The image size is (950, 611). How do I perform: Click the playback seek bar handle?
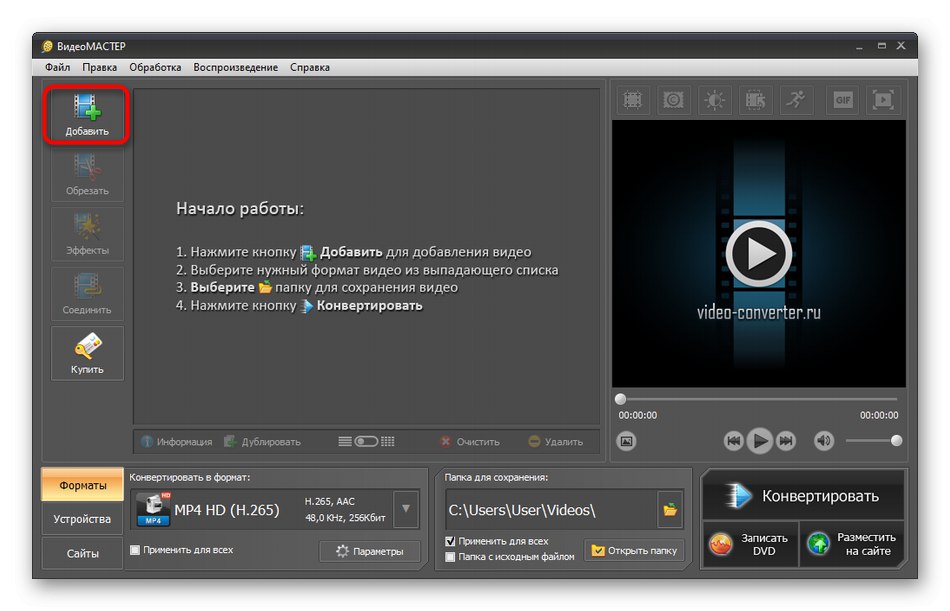(x=620, y=399)
